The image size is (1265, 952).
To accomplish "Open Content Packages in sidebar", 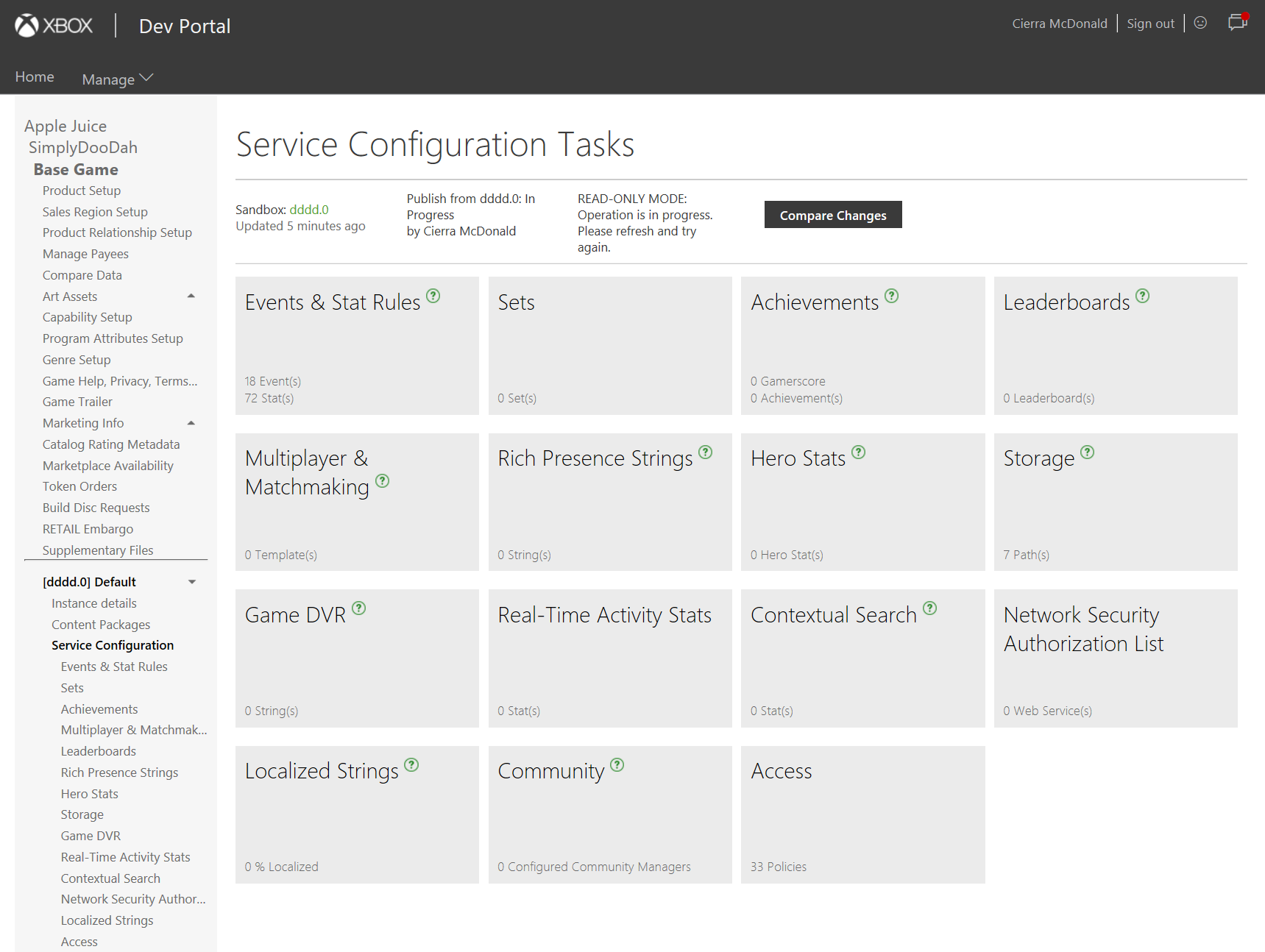I will click(x=101, y=625).
